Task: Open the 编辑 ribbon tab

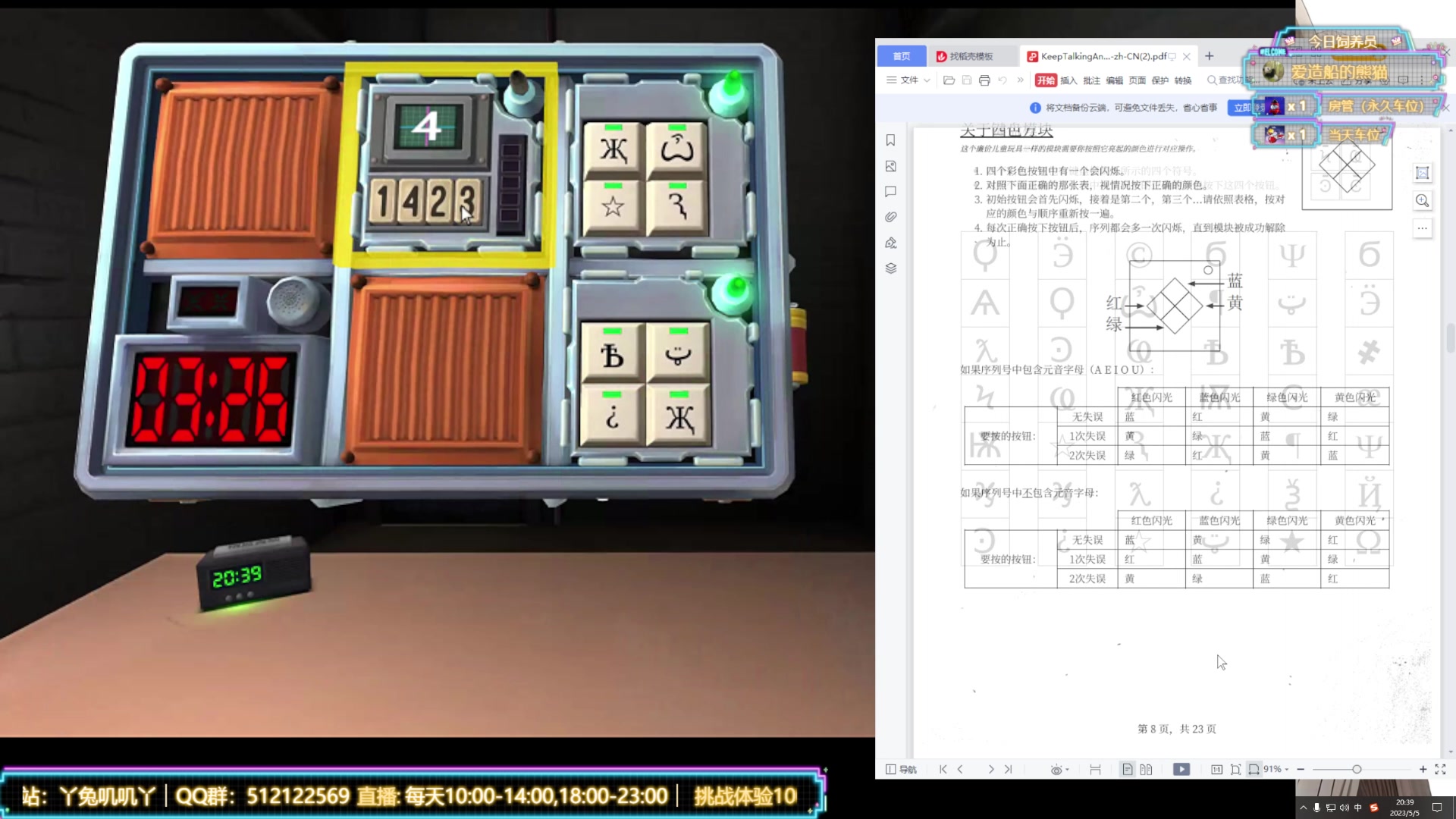Action: click(1114, 80)
